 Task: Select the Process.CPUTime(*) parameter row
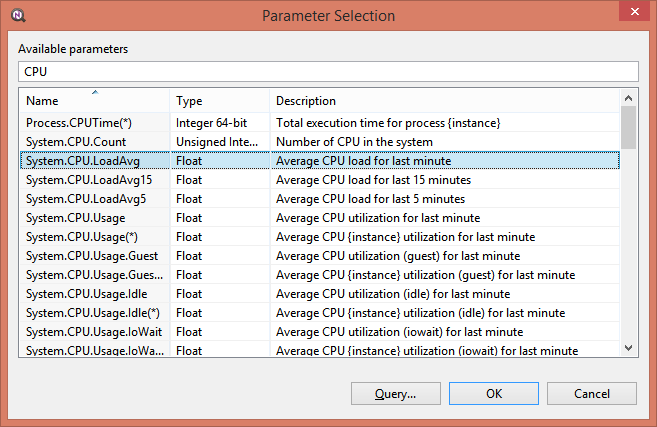[319, 123]
